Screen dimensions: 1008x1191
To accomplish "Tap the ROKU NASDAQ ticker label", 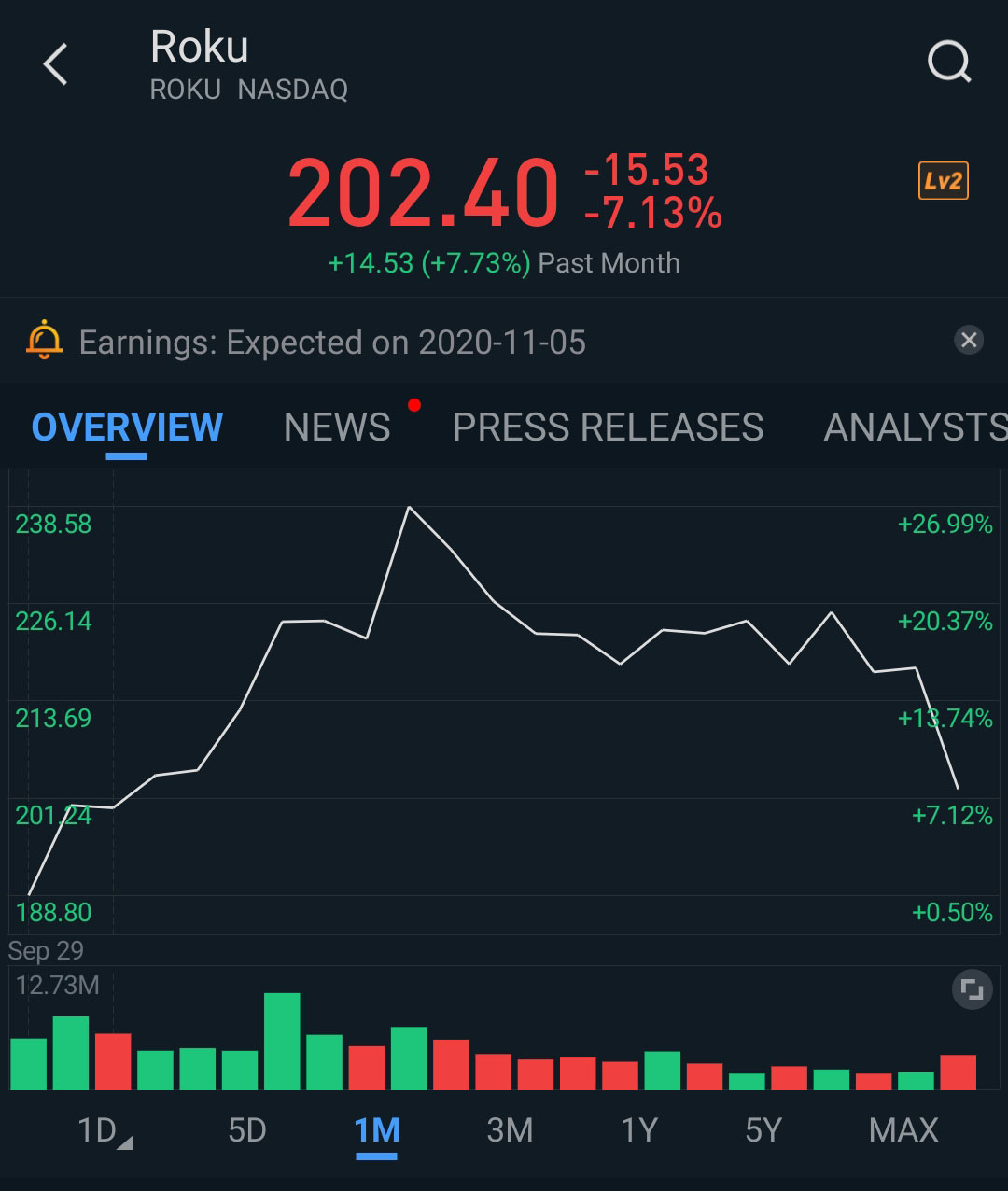I will pos(249,90).
